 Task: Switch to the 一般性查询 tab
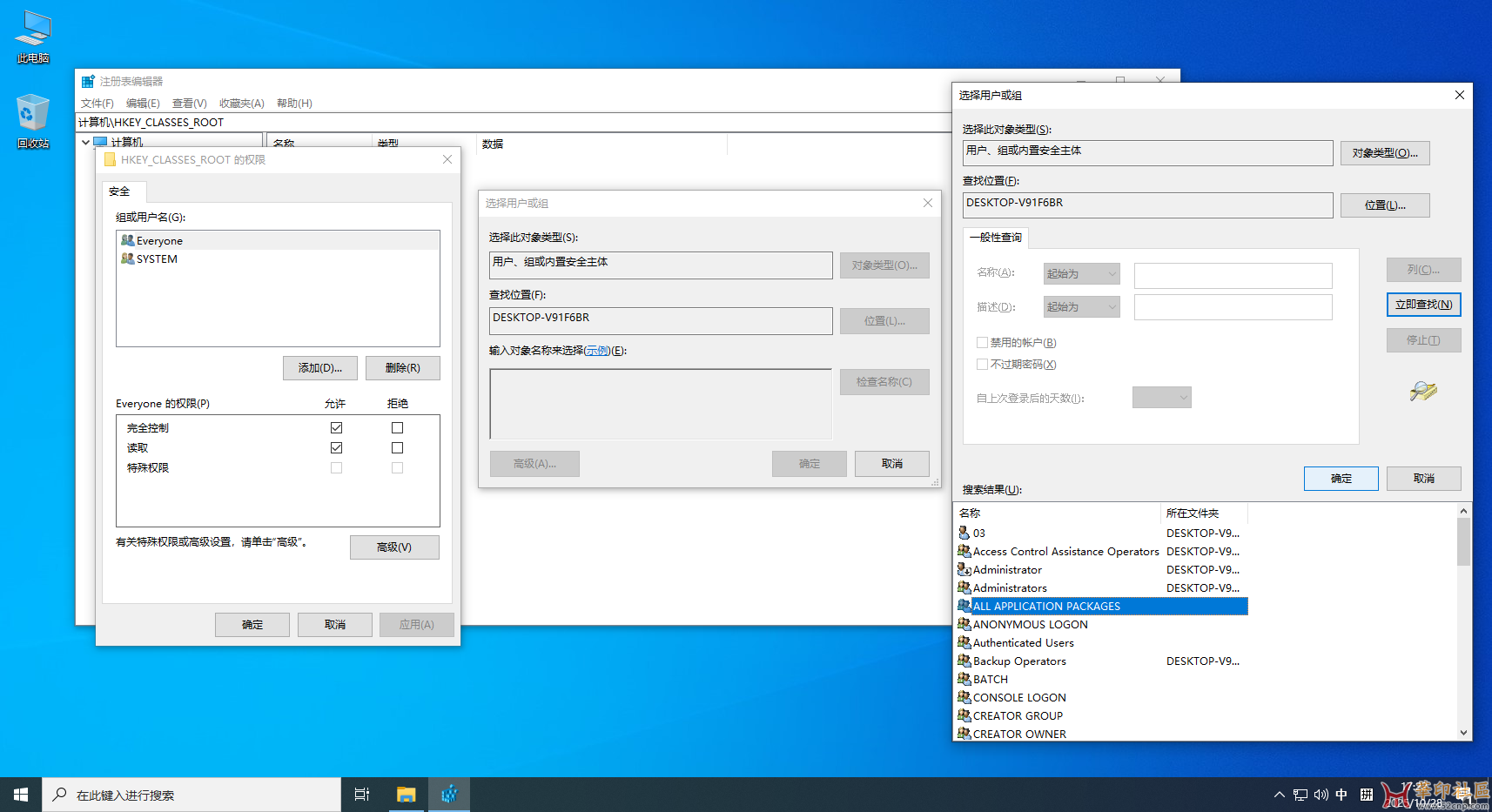tap(995, 237)
